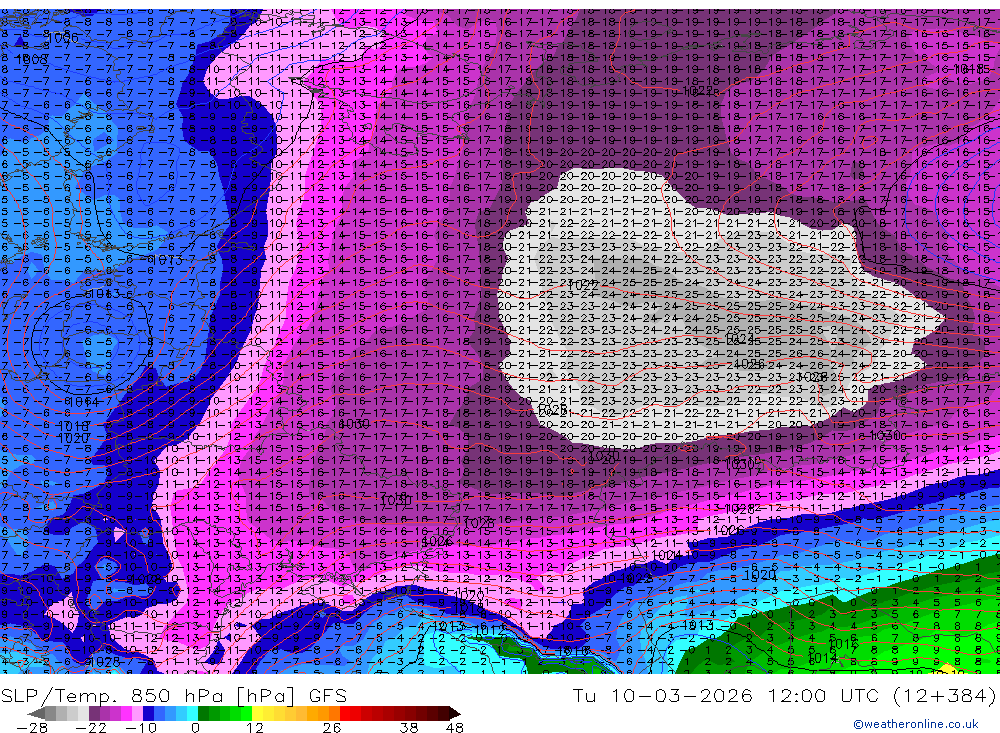Pick the bright red legend swatch

[x=345, y=713]
